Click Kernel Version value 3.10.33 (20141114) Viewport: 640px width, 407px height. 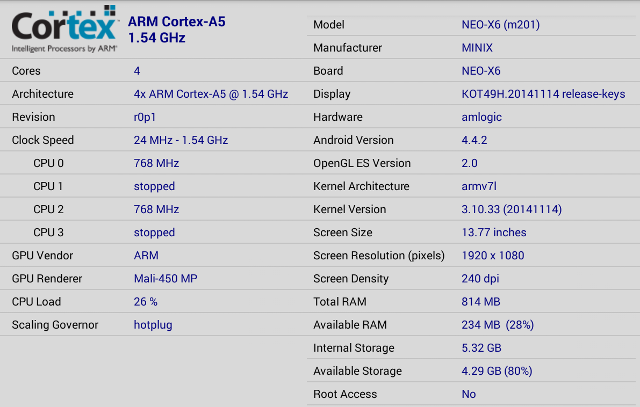[x=511, y=209]
